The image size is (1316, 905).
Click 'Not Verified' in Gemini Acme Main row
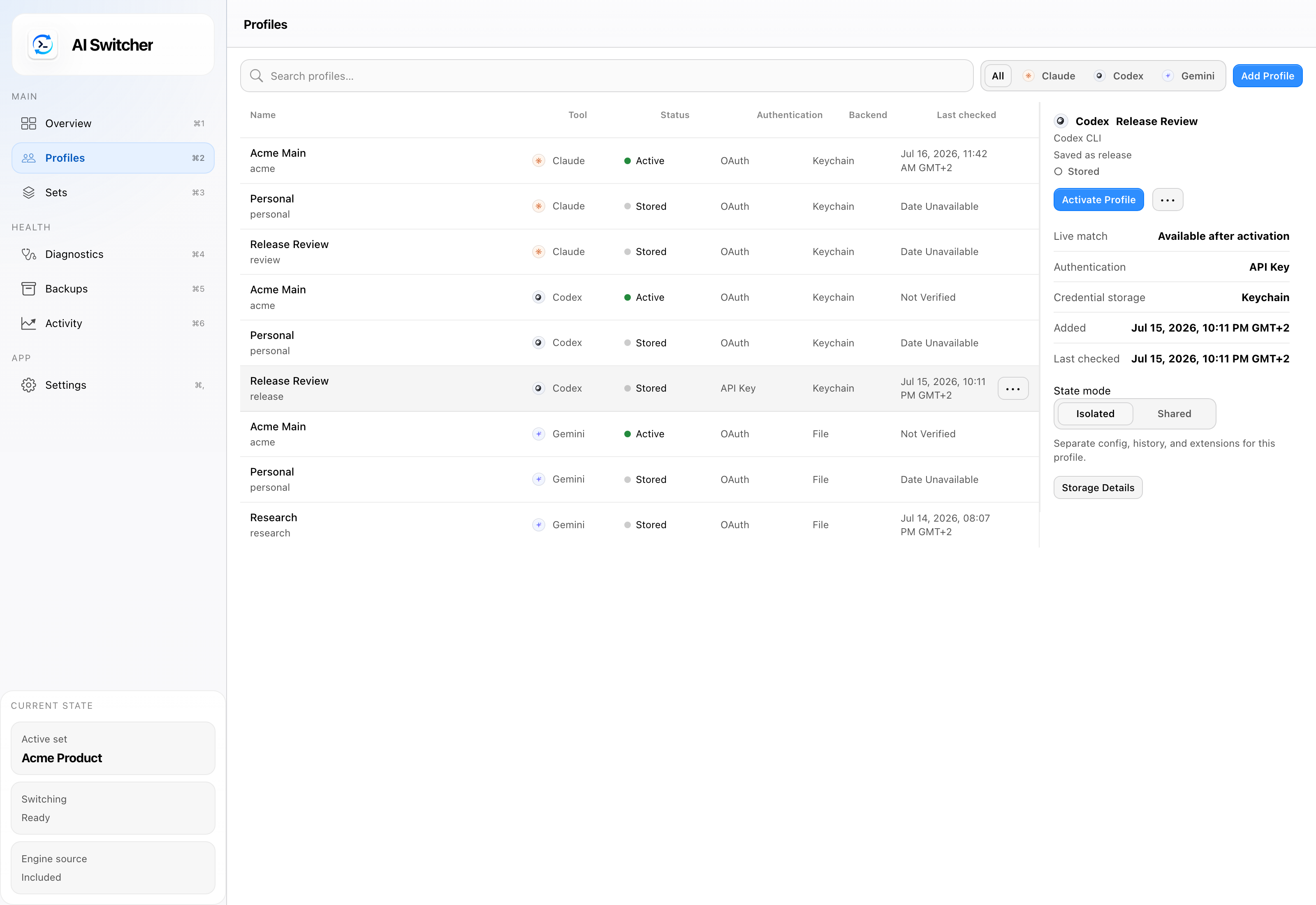928,434
